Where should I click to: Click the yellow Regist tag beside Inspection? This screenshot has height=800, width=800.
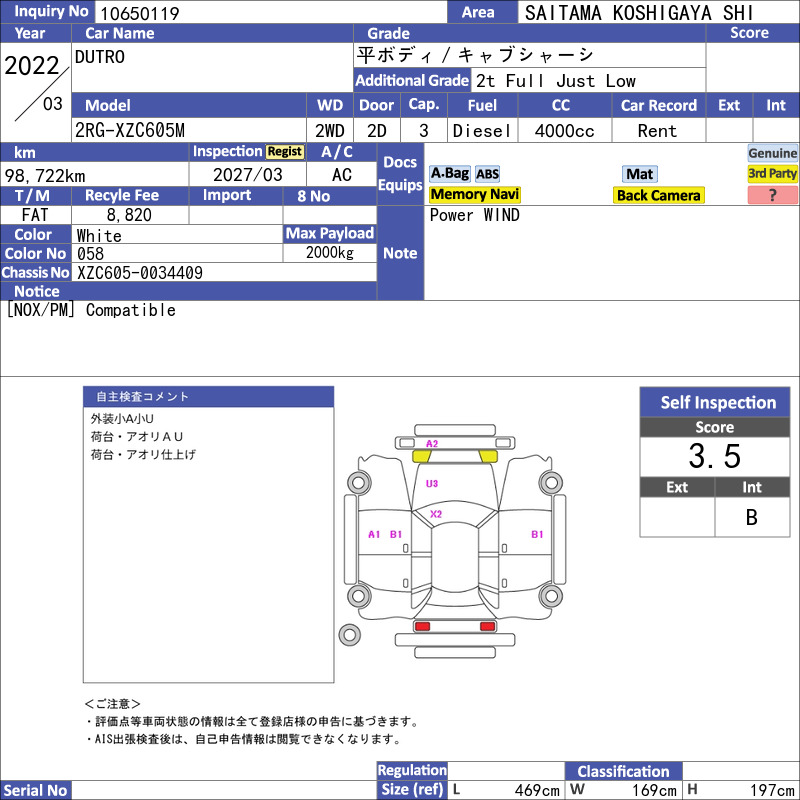tap(285, 152)
